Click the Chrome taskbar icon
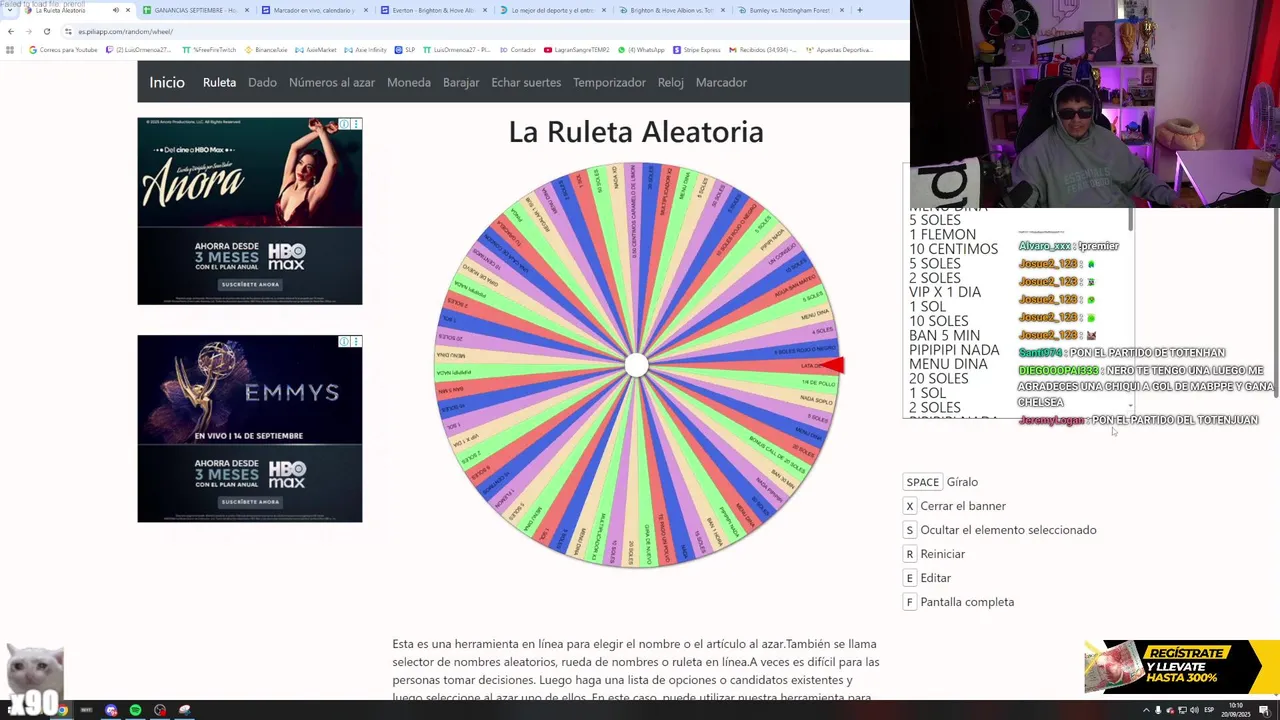 pyautogui.click(x=62, y=710)
